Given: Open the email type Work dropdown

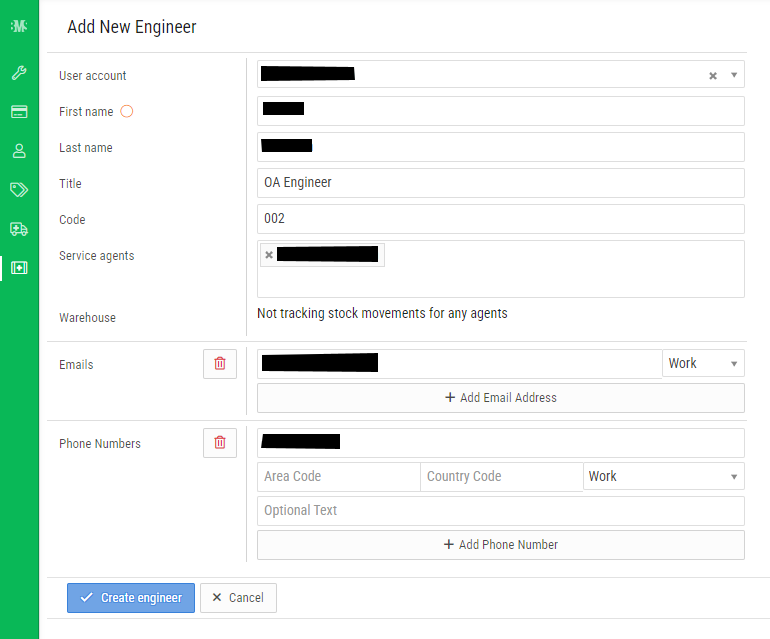Looking at the screenshot, I should click(x=703, y=364).
